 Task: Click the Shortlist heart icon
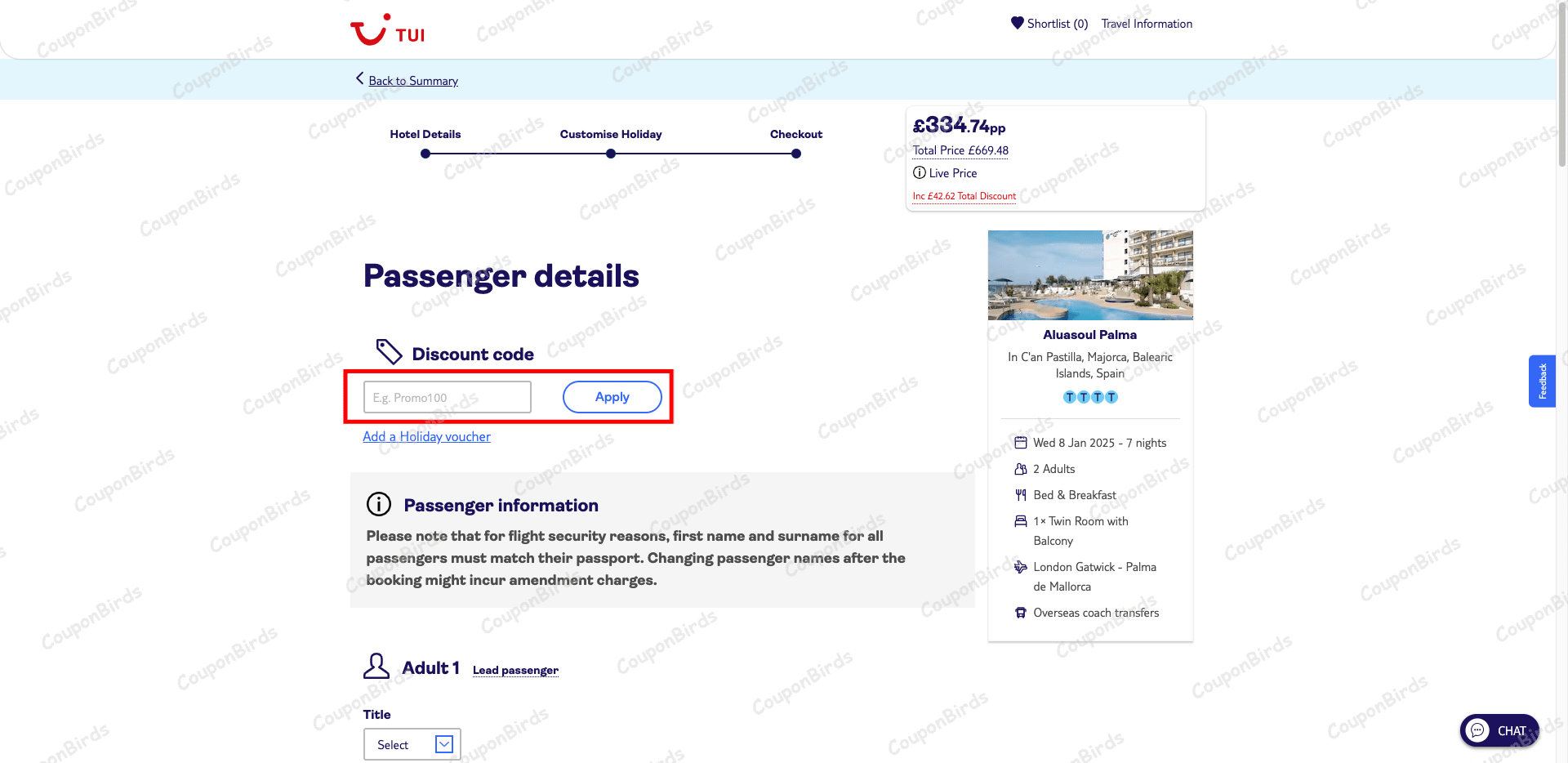pyautogui.click(x=1017, y=23)
